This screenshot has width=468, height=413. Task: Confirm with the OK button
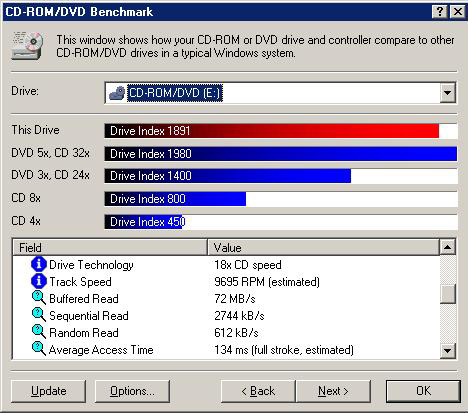[423, 391]
